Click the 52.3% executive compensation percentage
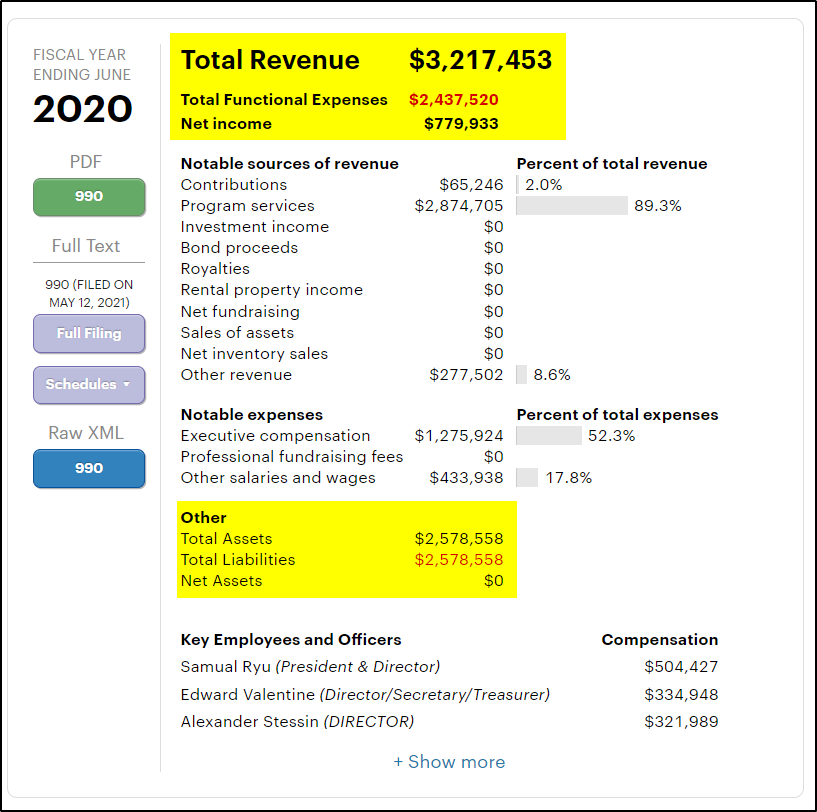817x812 pixels. click(611, 436)
